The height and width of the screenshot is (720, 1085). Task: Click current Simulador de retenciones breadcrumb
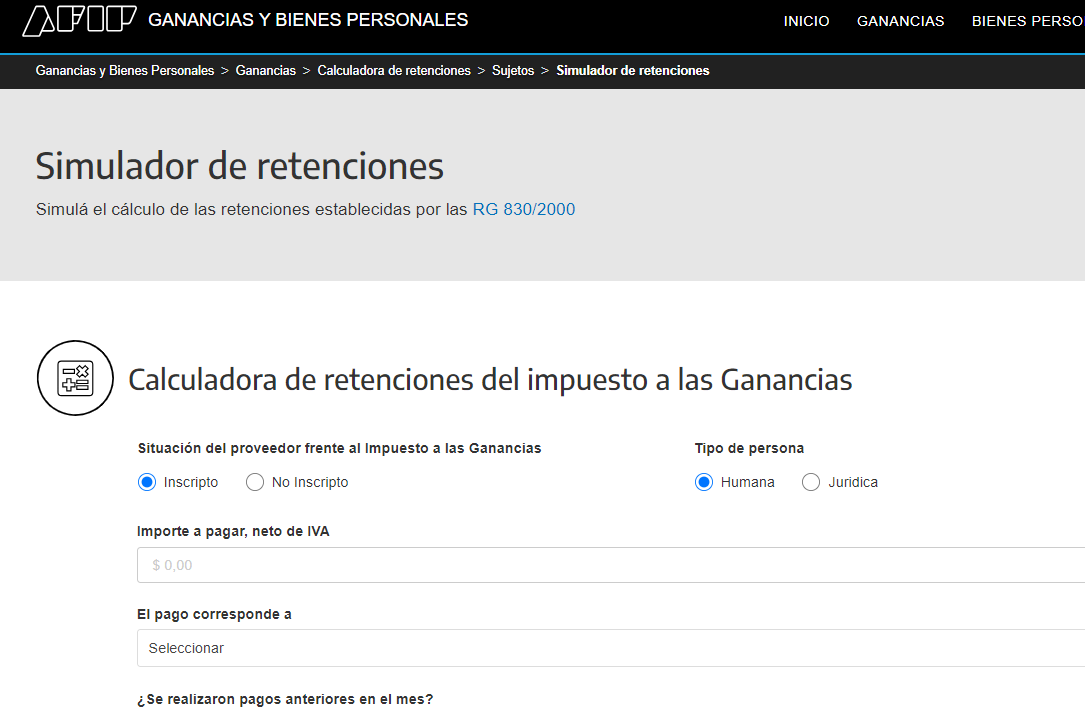[x=632, y=71]
